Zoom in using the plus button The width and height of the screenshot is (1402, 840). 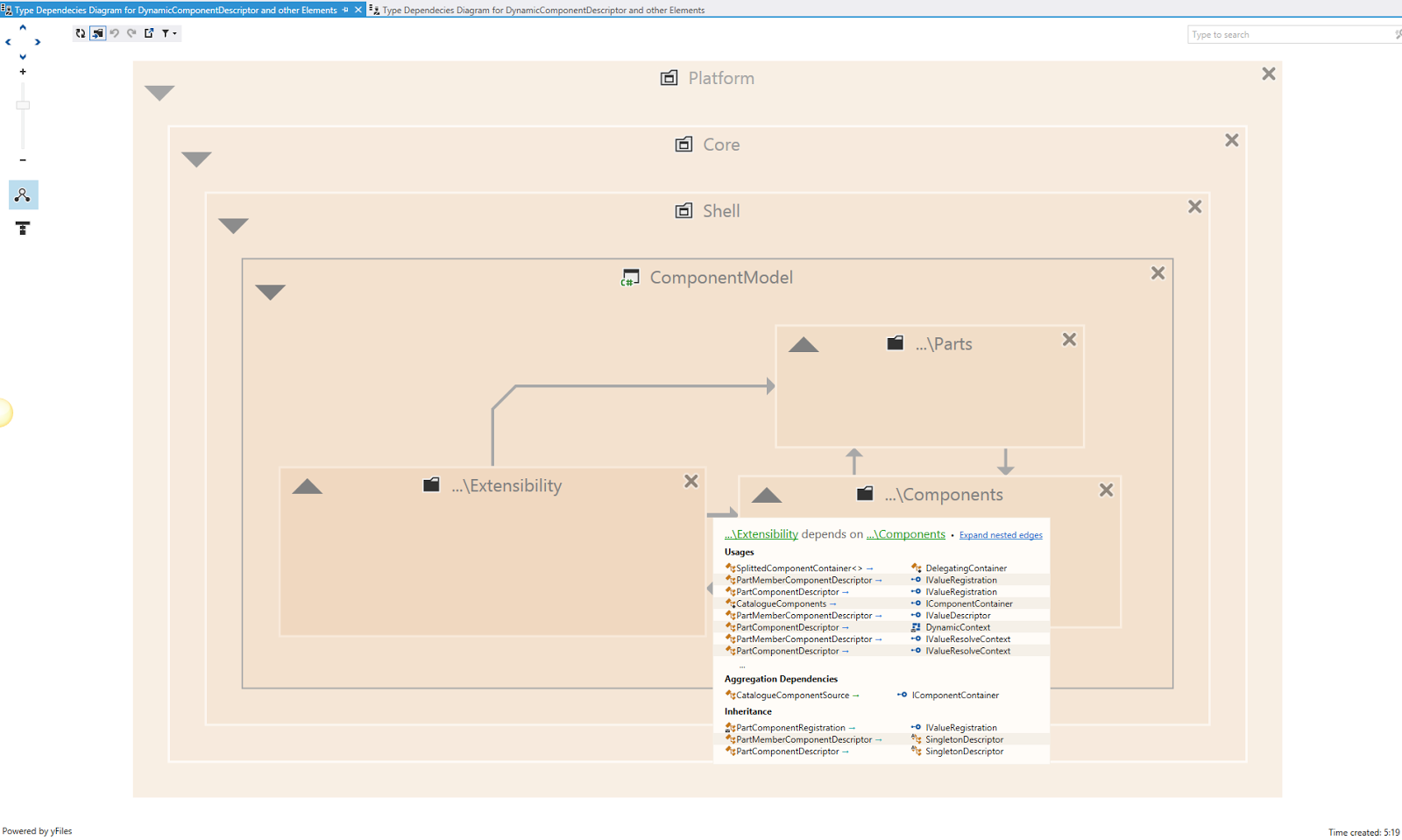(x=23, y=72)
